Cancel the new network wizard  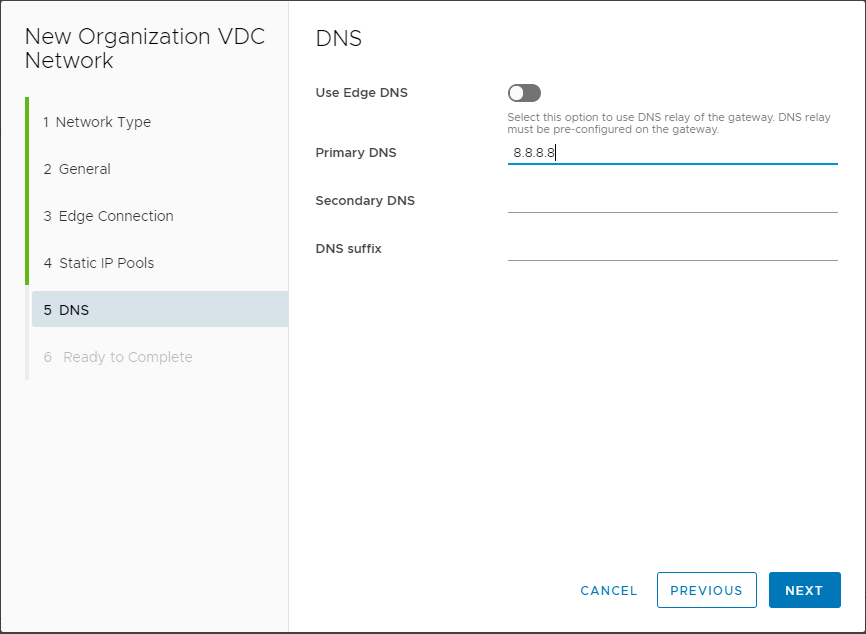(x=609, y=590)
